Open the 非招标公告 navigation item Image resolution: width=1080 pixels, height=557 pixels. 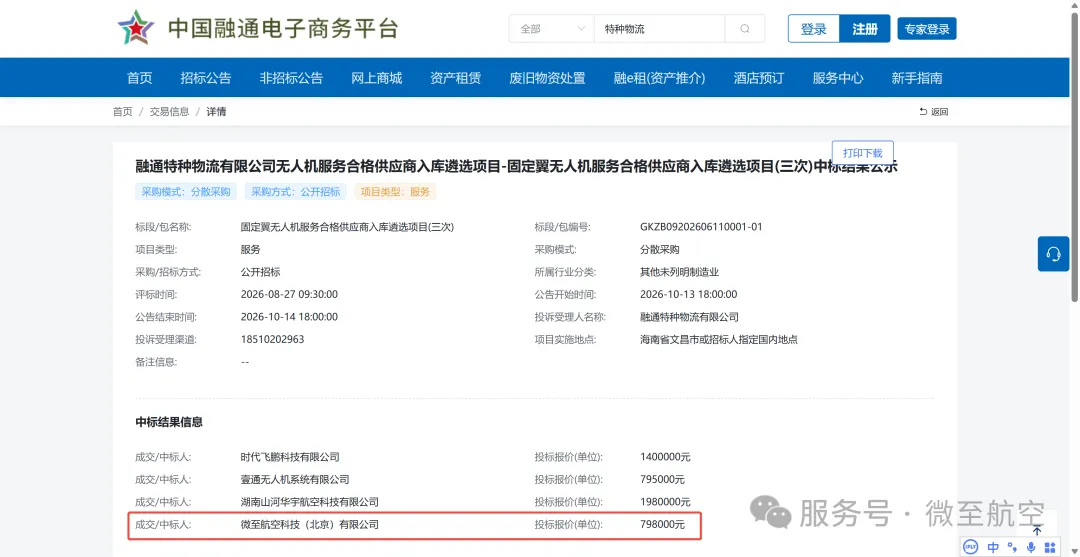291,78
